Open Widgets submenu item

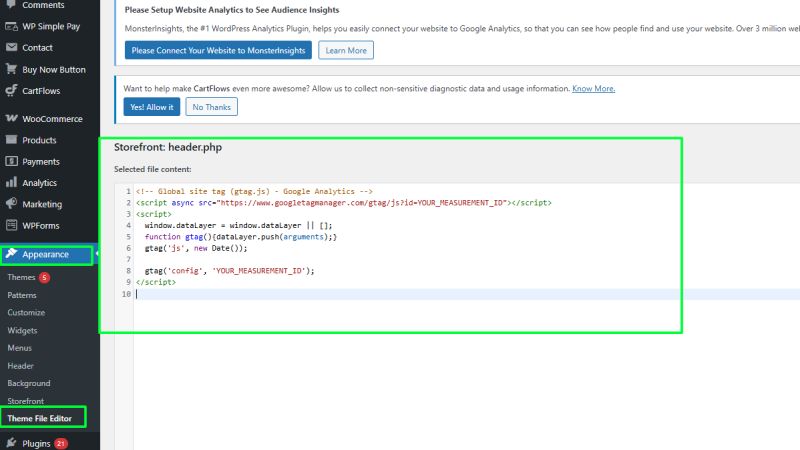(22, 330)
